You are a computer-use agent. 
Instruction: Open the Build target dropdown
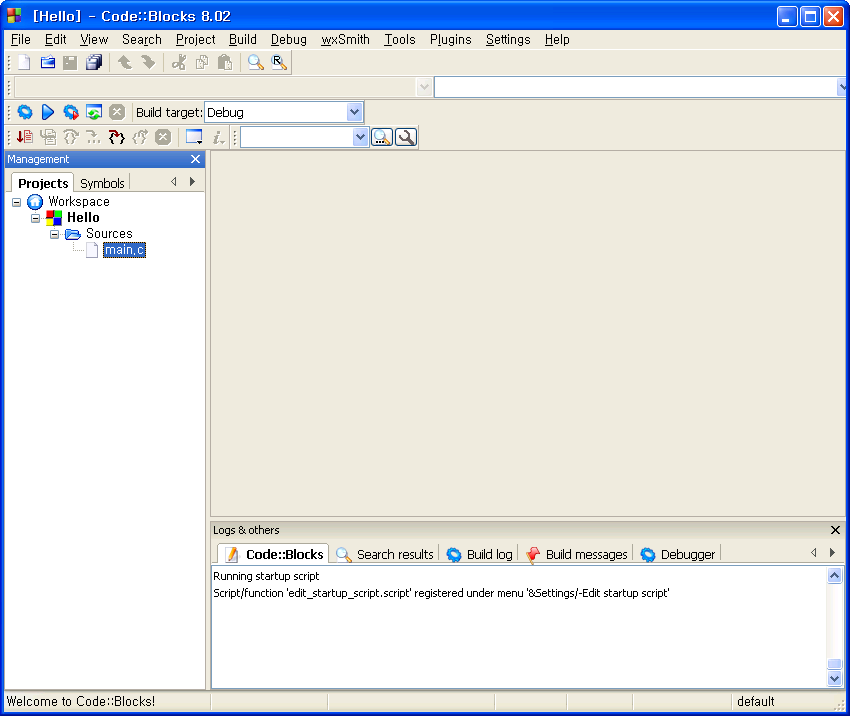[x=354, y=112]
